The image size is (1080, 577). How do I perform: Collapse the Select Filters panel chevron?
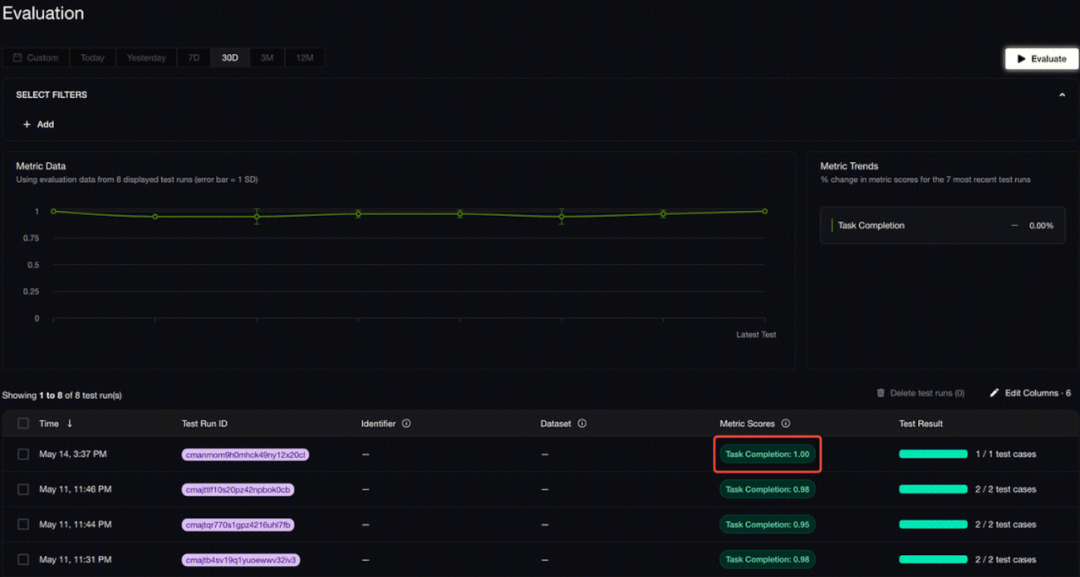point(1061,95)
